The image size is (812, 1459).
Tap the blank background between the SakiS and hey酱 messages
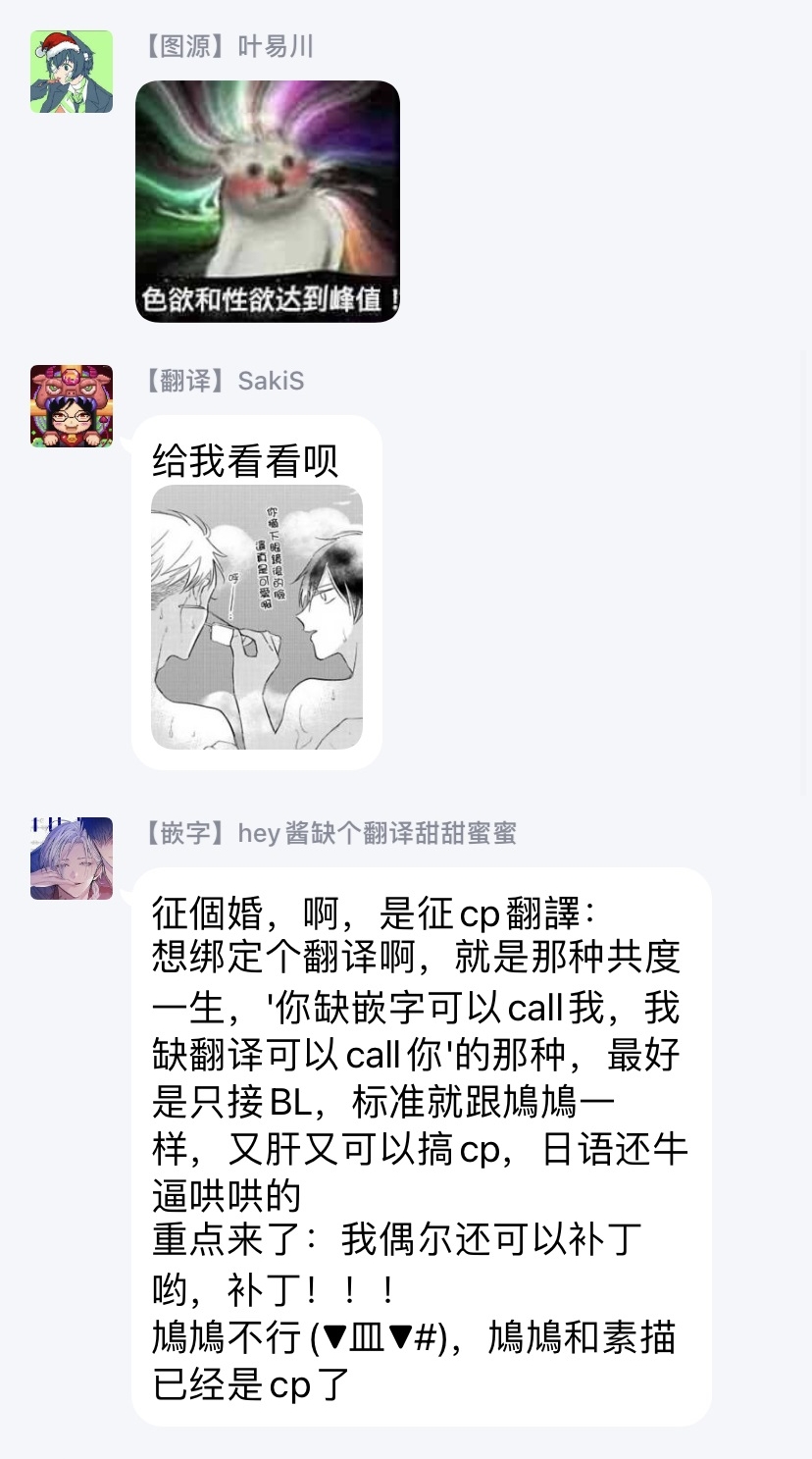pyautogui.click(x=406, y=793)
